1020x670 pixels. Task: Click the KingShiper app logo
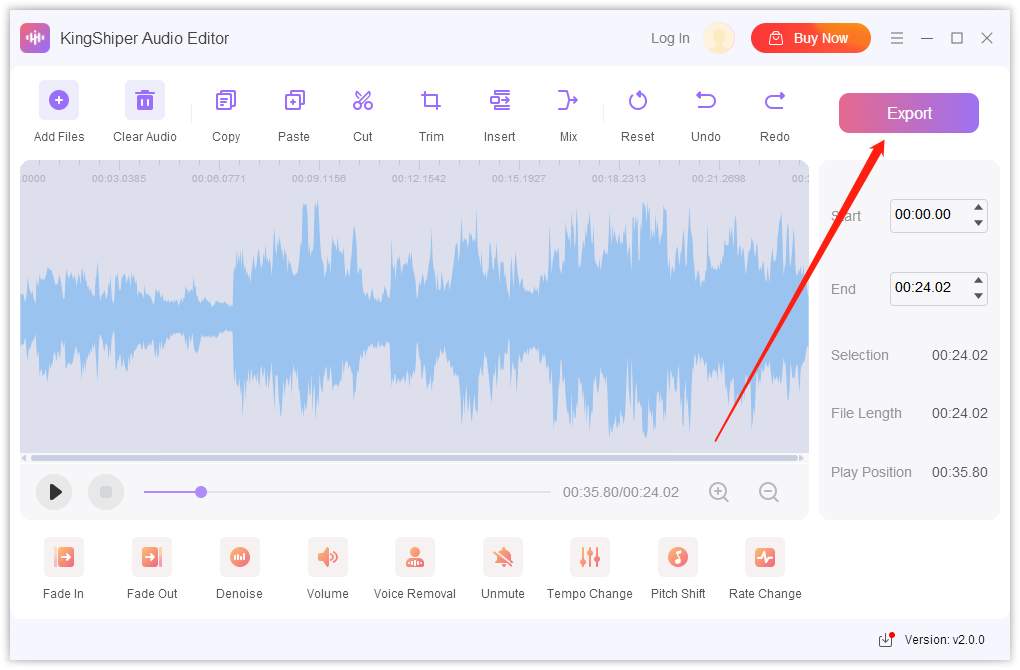pyautogui.click(x=35, y=38)
